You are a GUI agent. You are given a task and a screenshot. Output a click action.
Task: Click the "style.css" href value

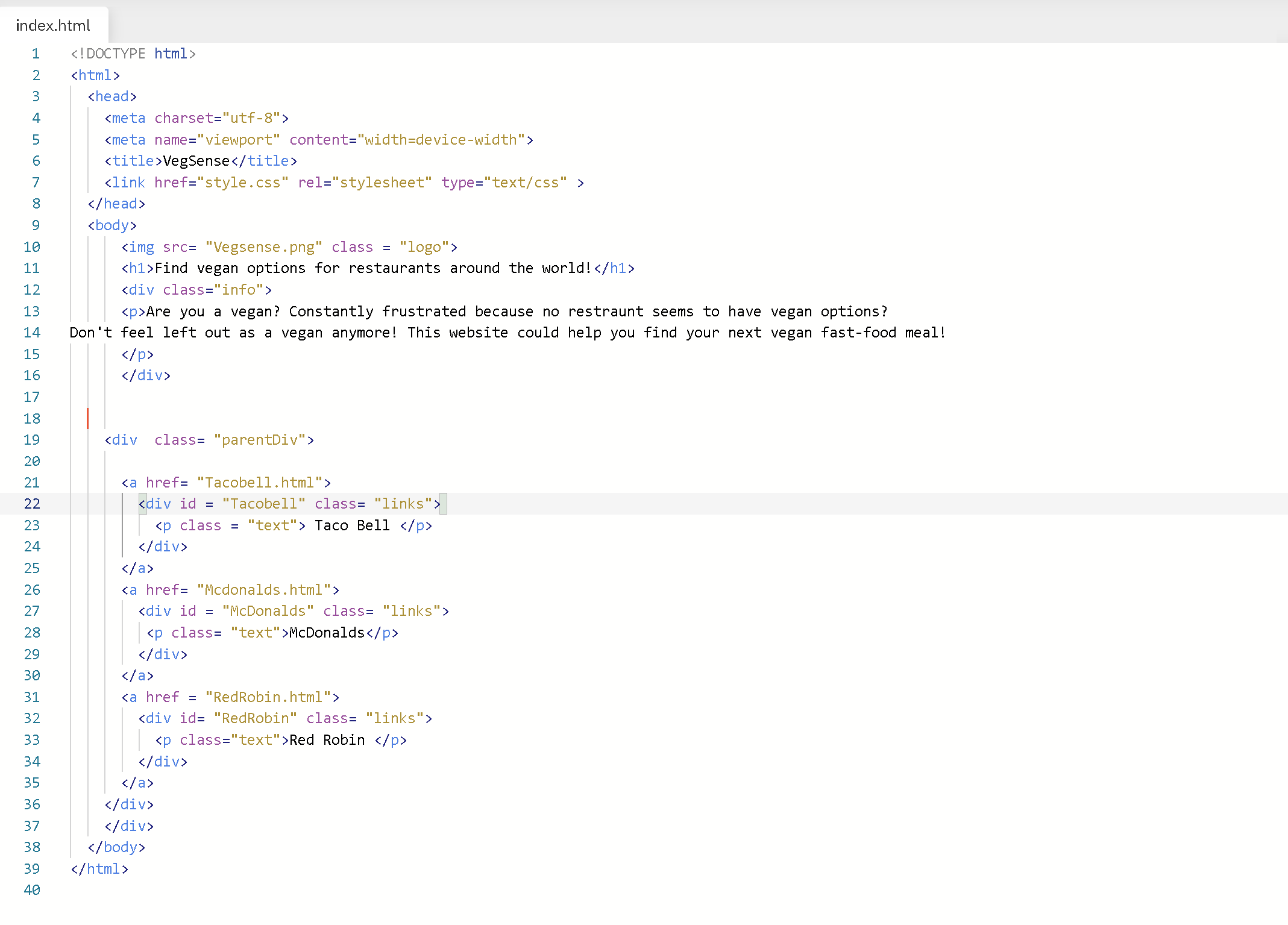[243, 183]
